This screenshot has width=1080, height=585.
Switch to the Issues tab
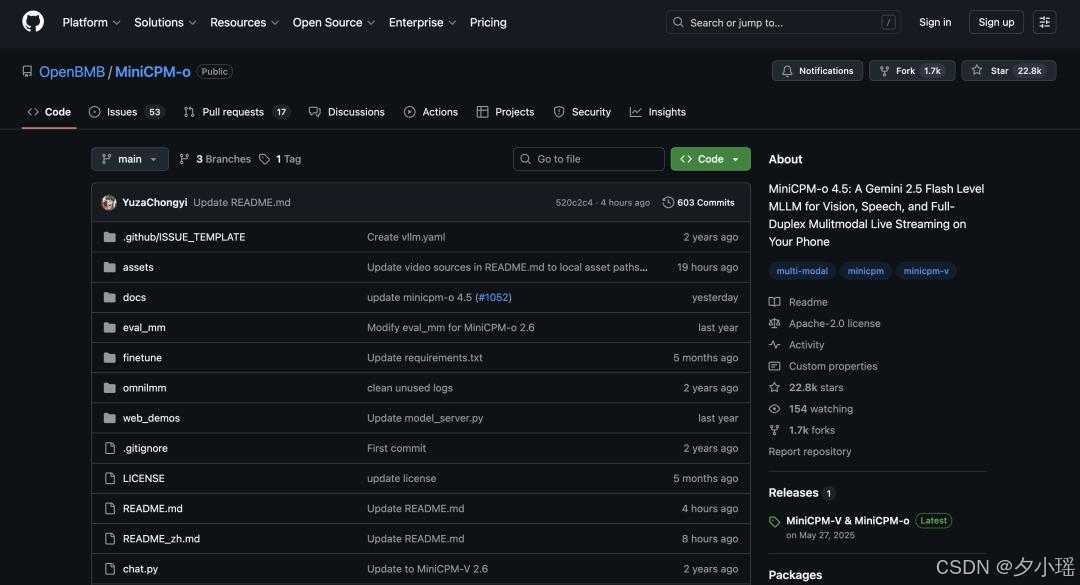(x=127, y=112)
